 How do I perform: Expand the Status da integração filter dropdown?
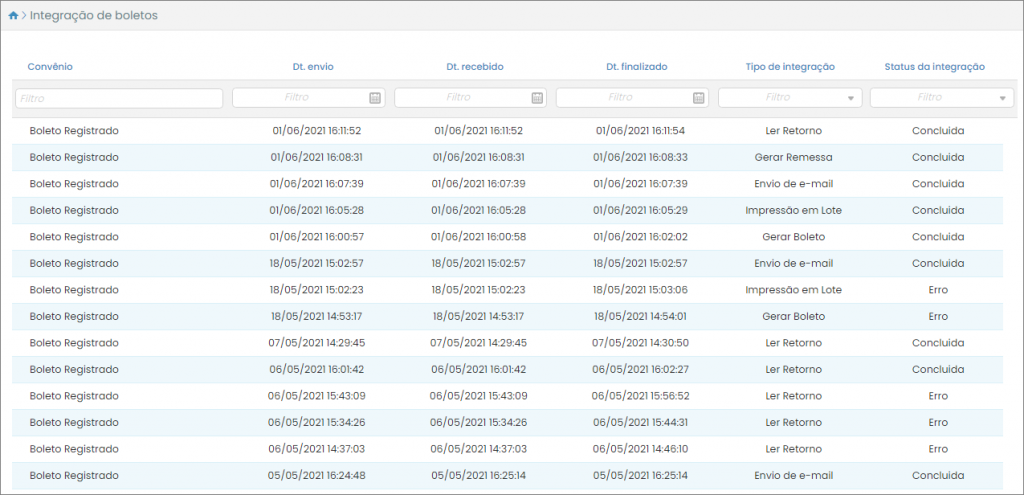click(x=1002, y=98)
